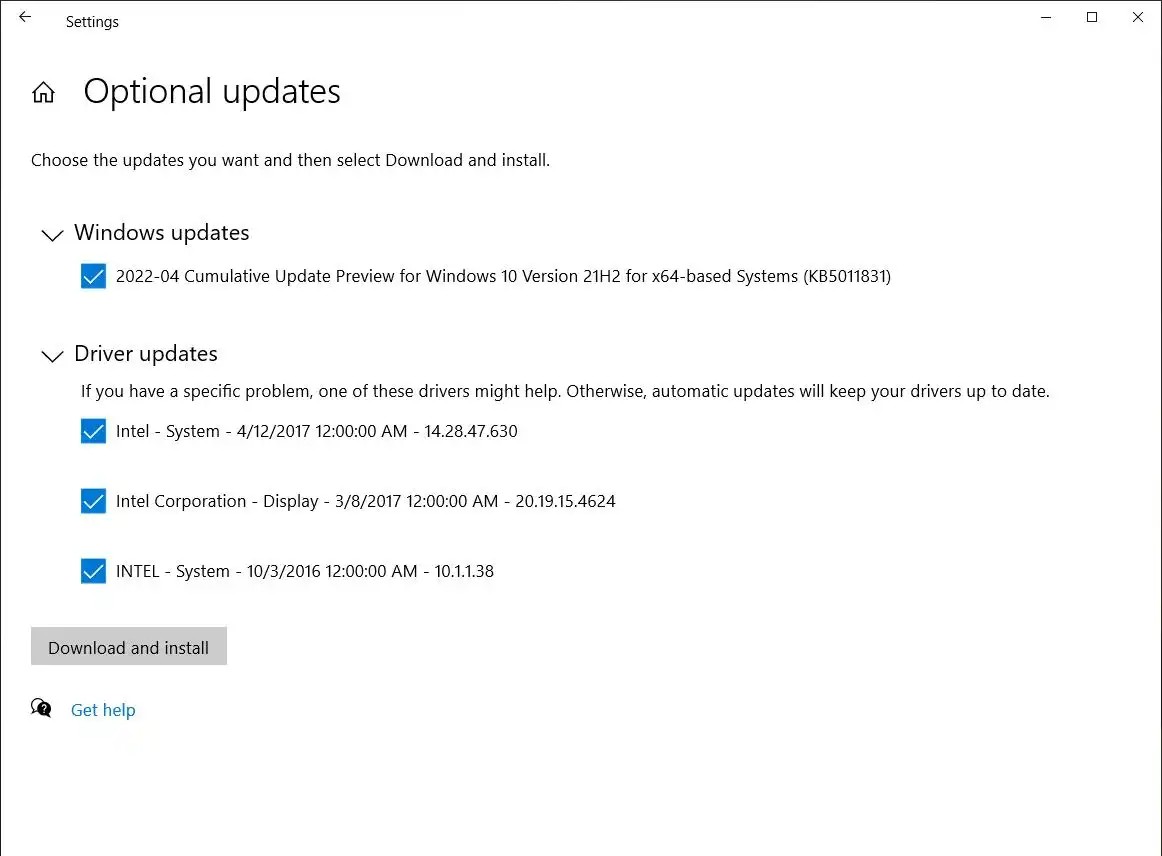Viewport: 1162px width, 856px height.
Task: Minimize the Settings window
Action: pos(1046,18)
